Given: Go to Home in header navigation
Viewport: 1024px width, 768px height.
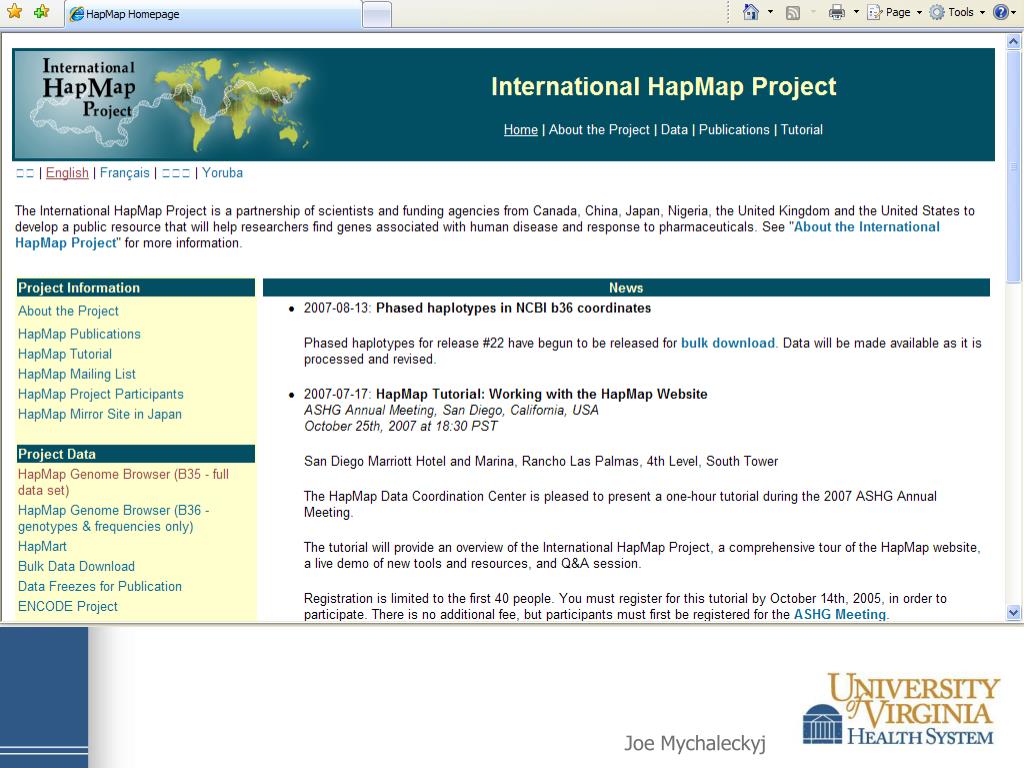Looking at the screenshot, I should click(x=520, y=129).
